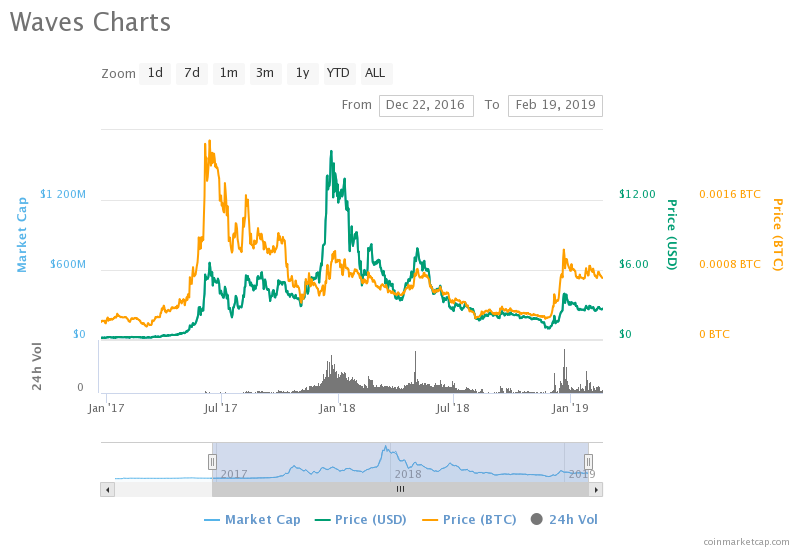This screenshot has width=800, height=550.
Task: Click the 0.0008 BTC axis label
Action: click(x=730, y=264)
